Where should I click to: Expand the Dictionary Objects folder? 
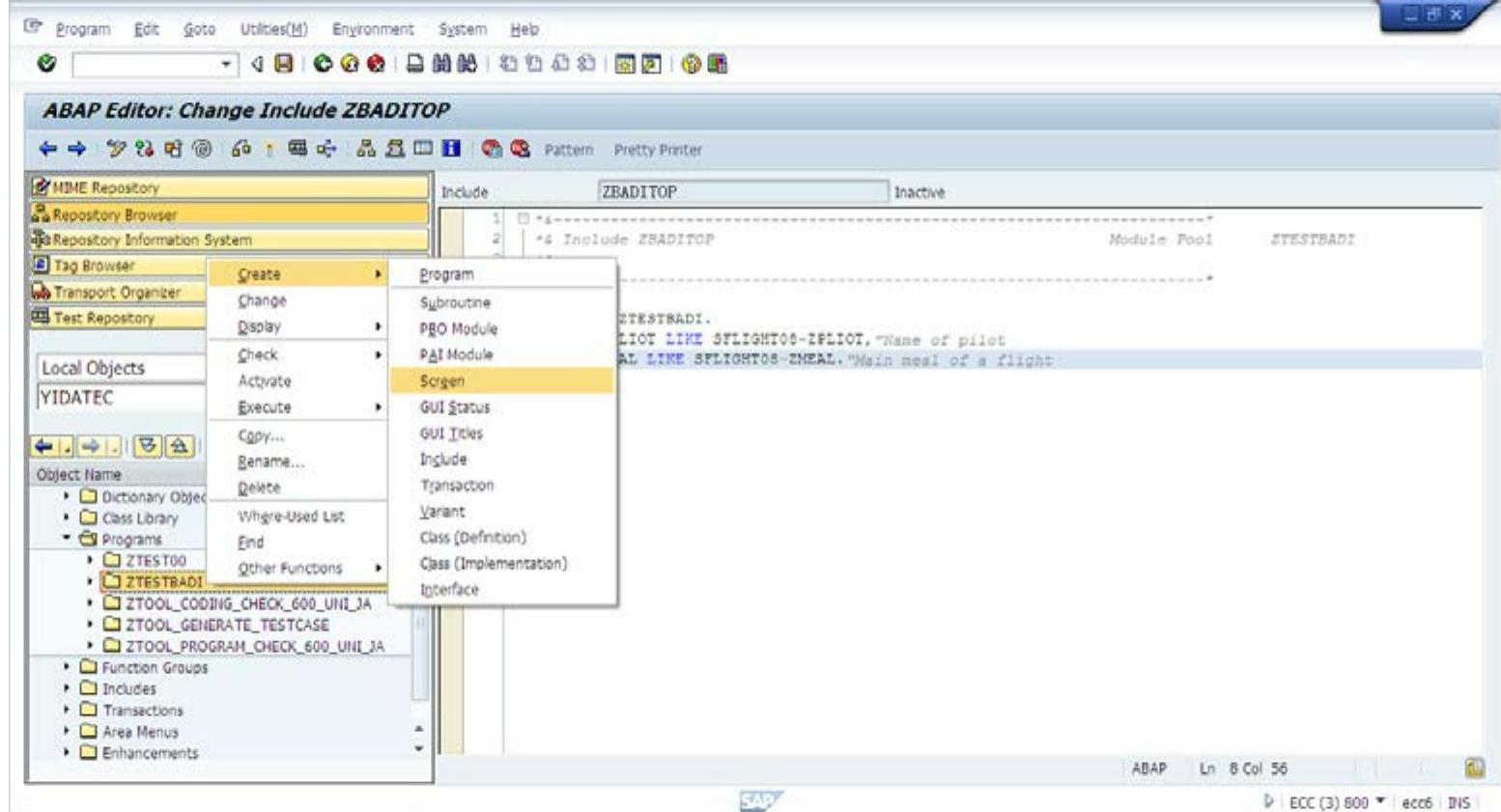coord(68,496)
